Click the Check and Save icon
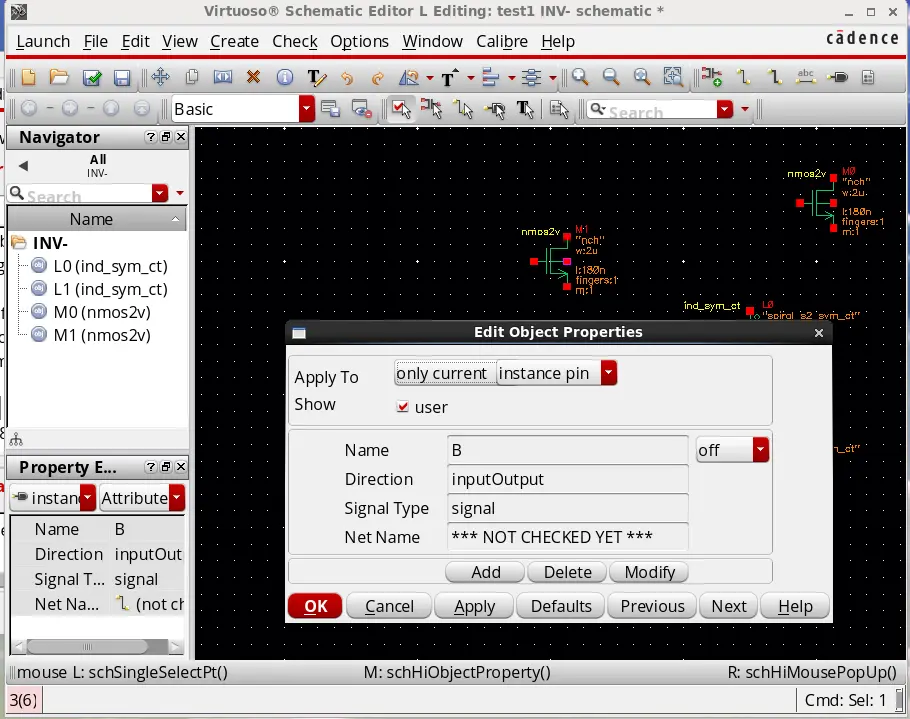910x719 pixels. (x=92, y=77)
